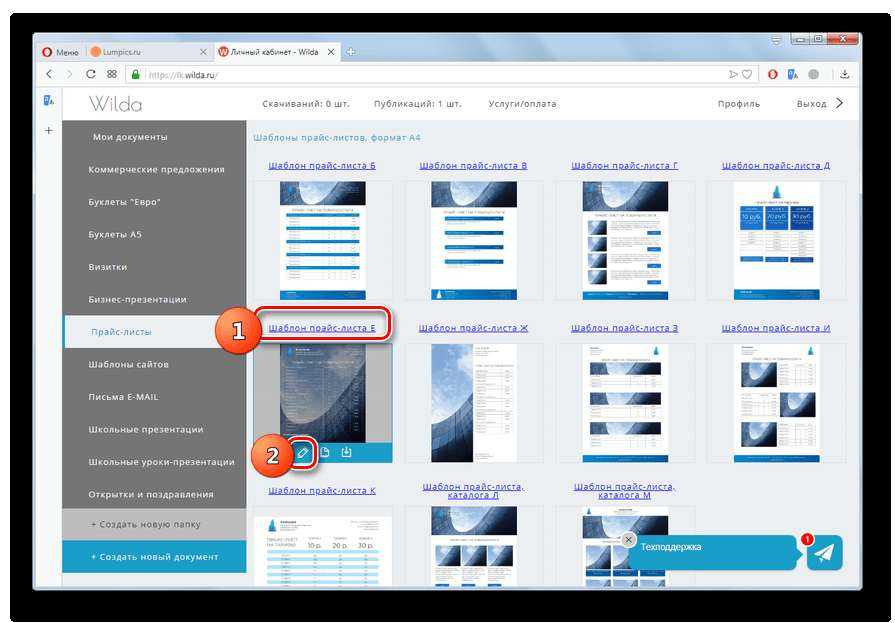Click the green padlock security icon
This screenshot has width=895, height=623.
[135, 74]
